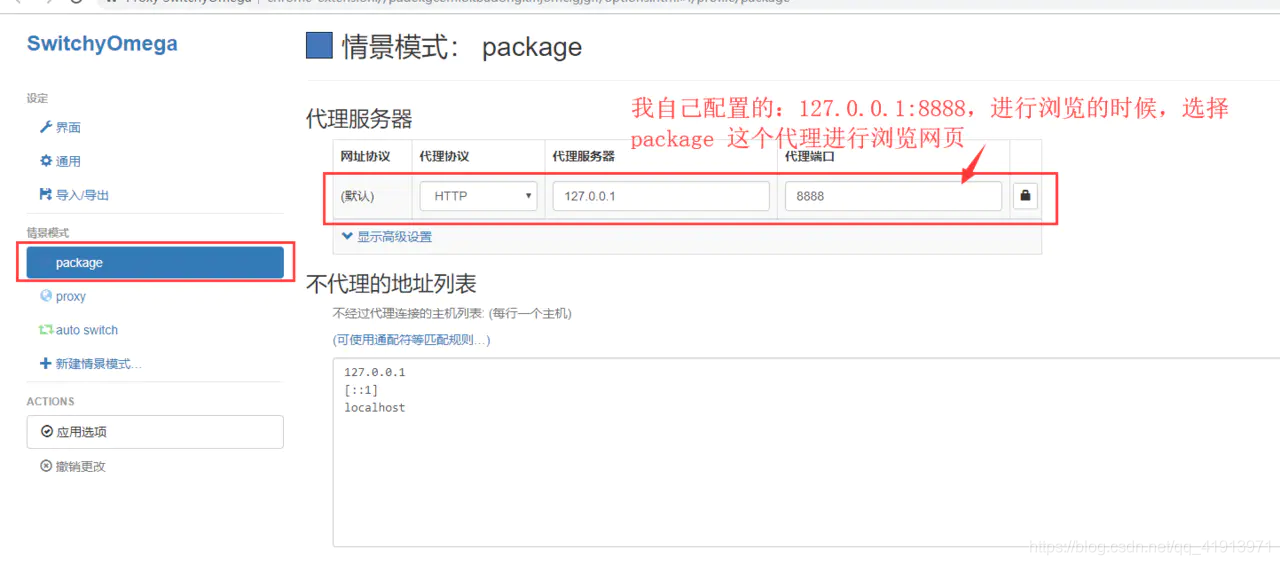Click inside the bypass list text area
The width and height of the screenshot is (1280, 565).
pos(806,452)
